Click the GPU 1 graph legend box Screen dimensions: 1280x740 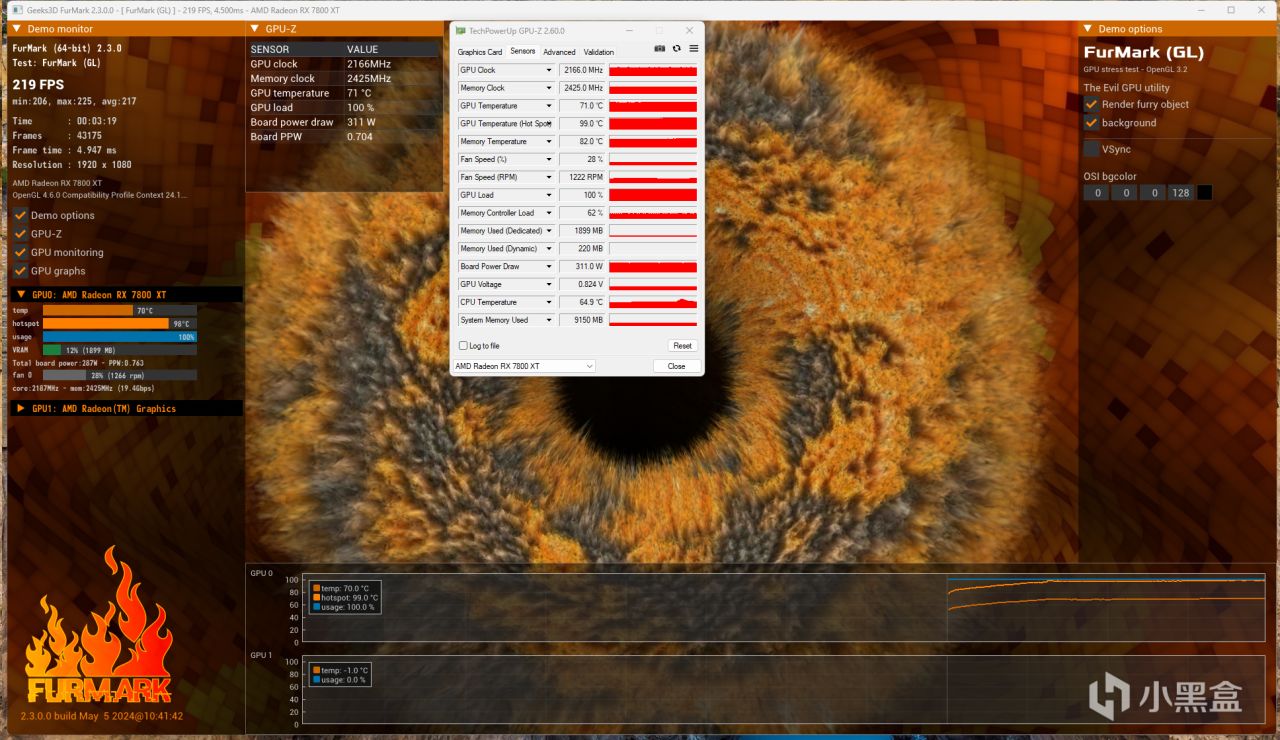[x=341, y=675]
